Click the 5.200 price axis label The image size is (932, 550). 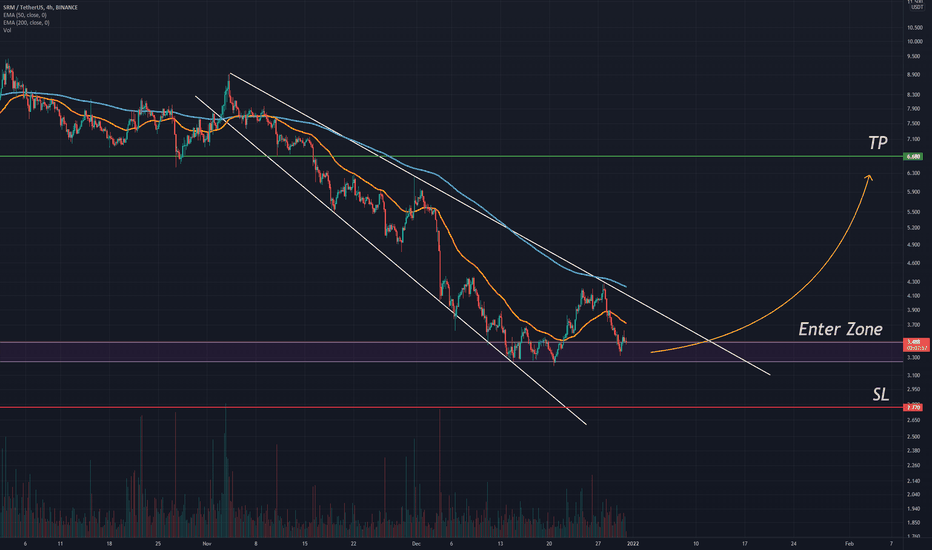coord(915,228)
